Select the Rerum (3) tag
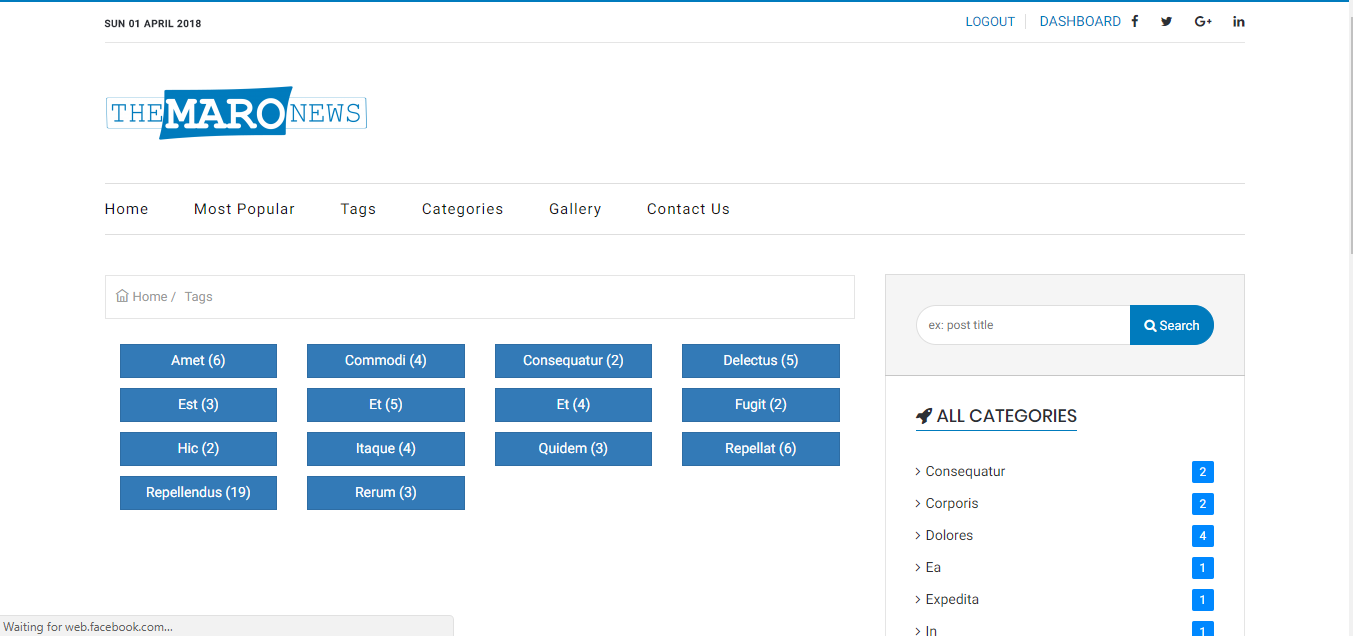The width and height of the screenshot is (1353, 636). coord(386,493)
